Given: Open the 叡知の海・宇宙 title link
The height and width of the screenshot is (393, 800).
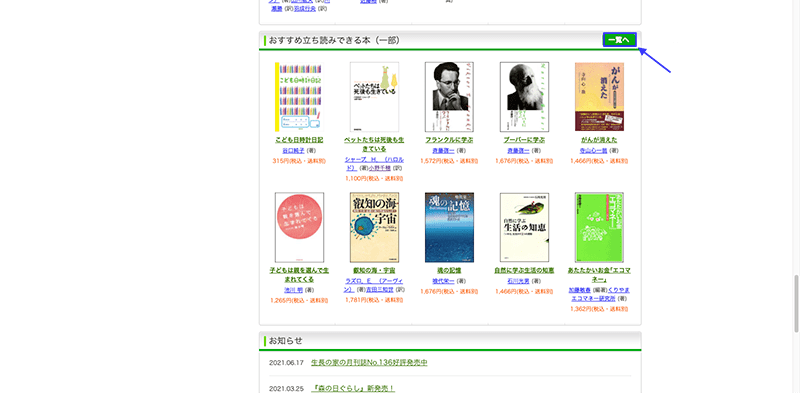Looking at the screenshot, I should point(374,271).
